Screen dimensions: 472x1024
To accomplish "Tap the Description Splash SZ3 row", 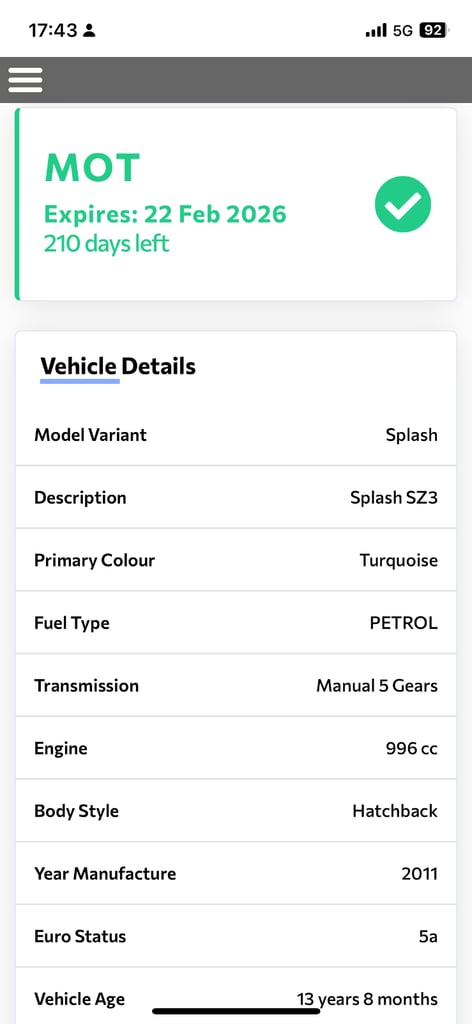I will click(x=236, y=498).
